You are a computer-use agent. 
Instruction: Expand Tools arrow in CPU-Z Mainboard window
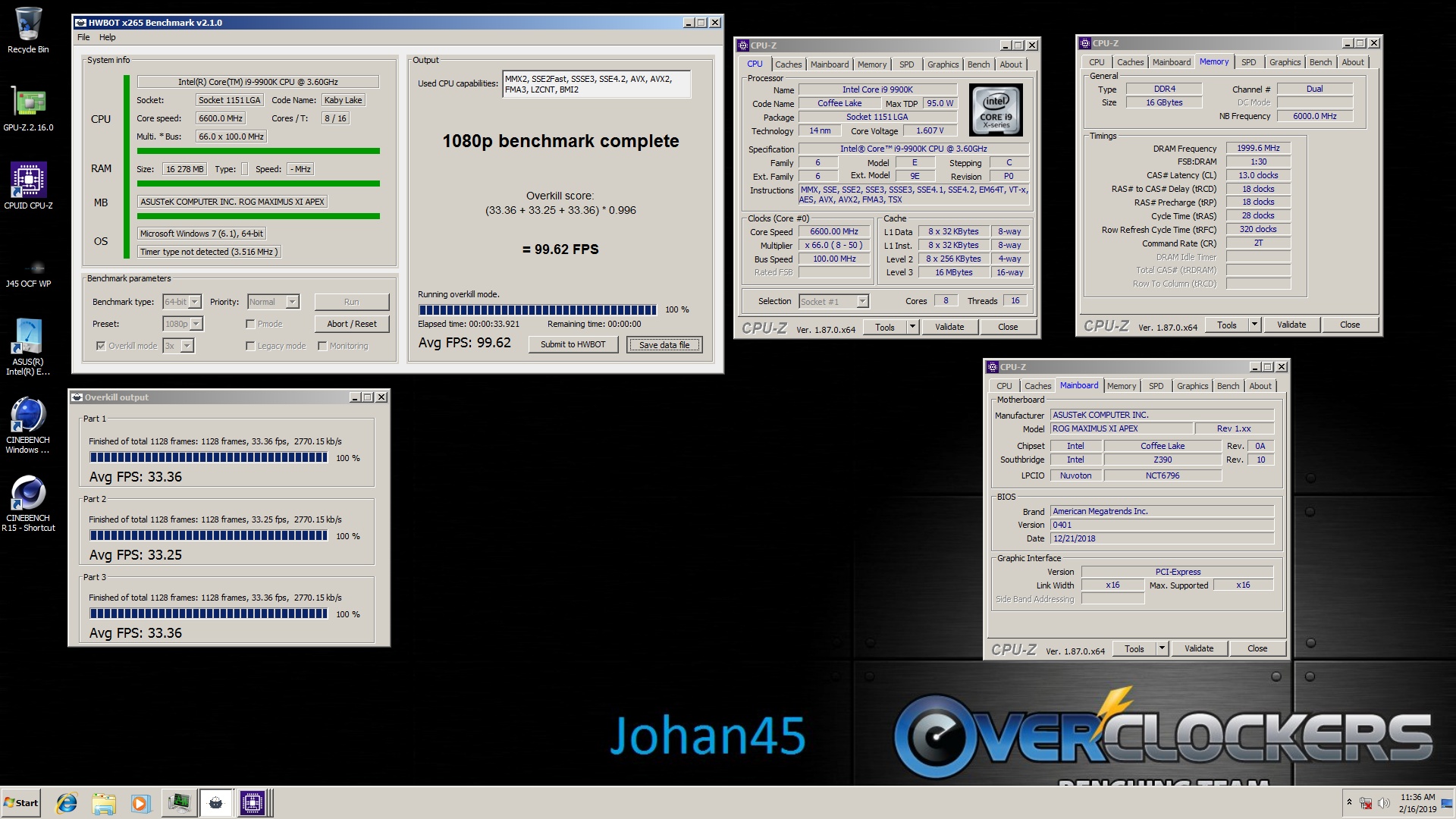click(1162, 648)
